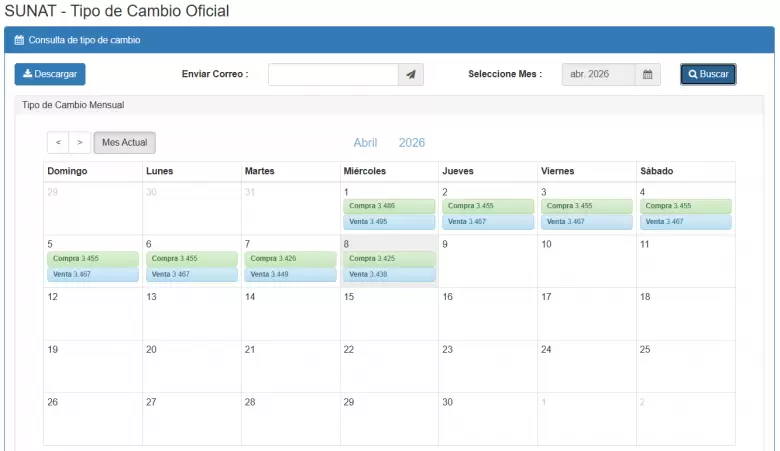Open the calendar picker icon beside month field
This screenshot has width=780, height=451.
pos(648,75)
